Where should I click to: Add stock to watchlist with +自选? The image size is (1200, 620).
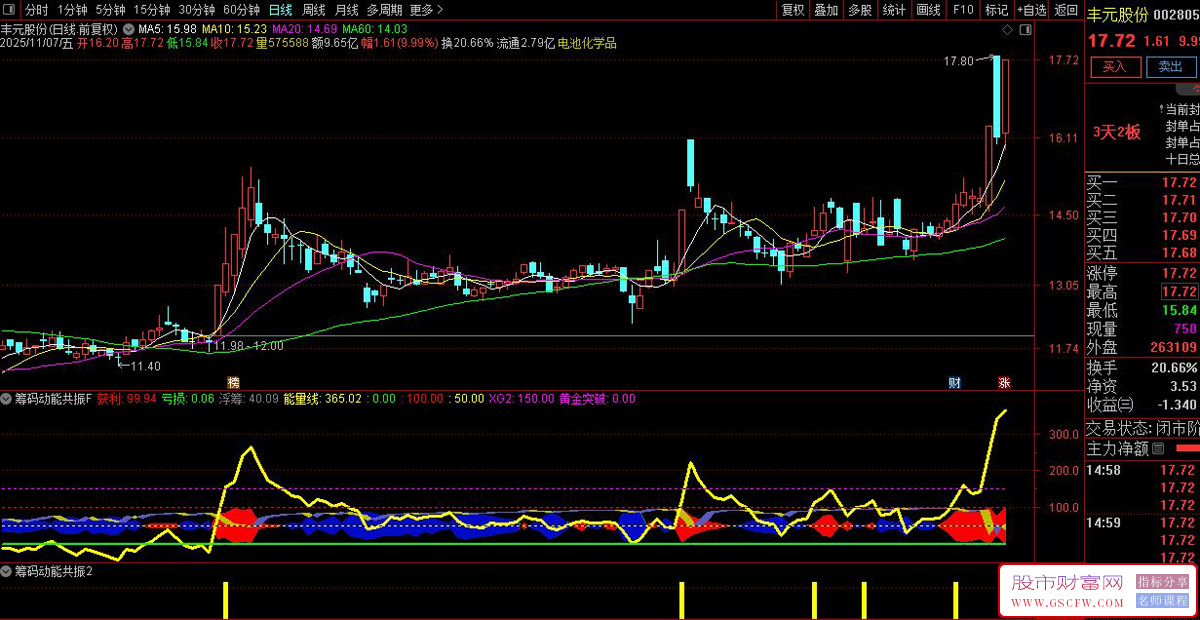click(1030, 9)
